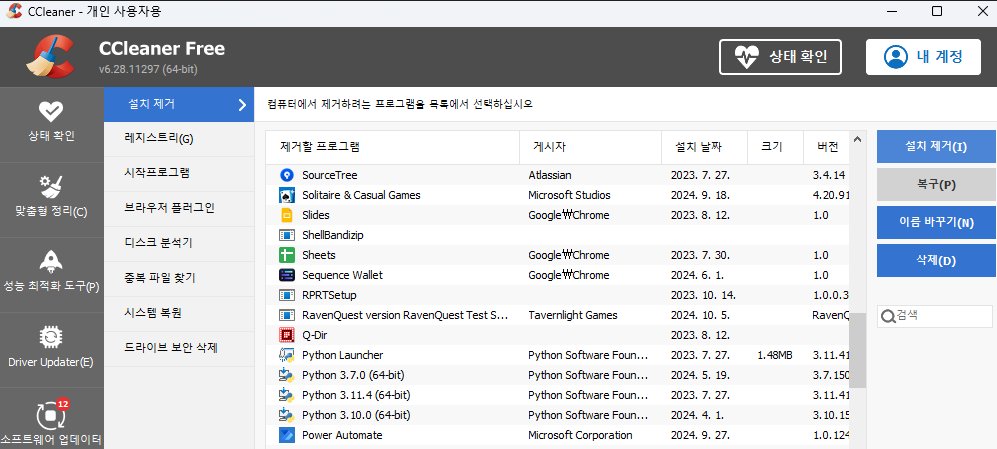The height and width of the screenshot is (449, 997).
Task: Open 맞춤형 정리 custom clean section
Action: [52, 199]
